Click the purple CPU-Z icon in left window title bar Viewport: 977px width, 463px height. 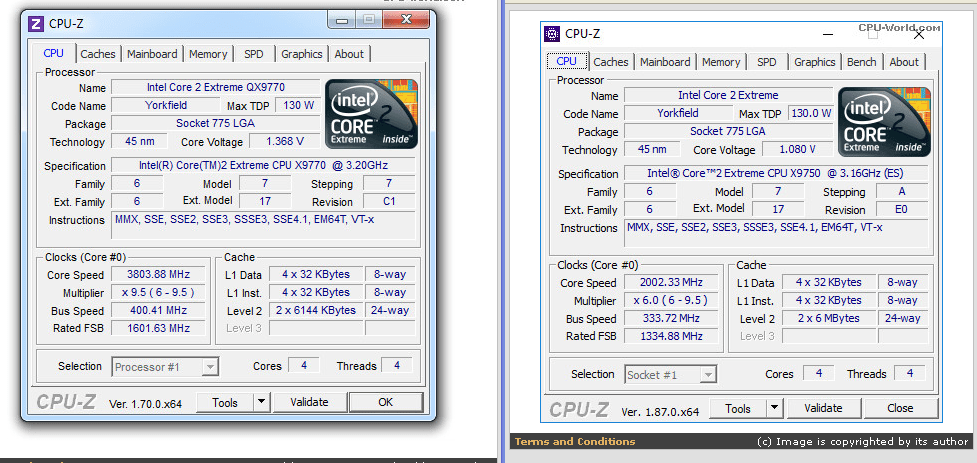pyautogui.click(x=36, y=24)
